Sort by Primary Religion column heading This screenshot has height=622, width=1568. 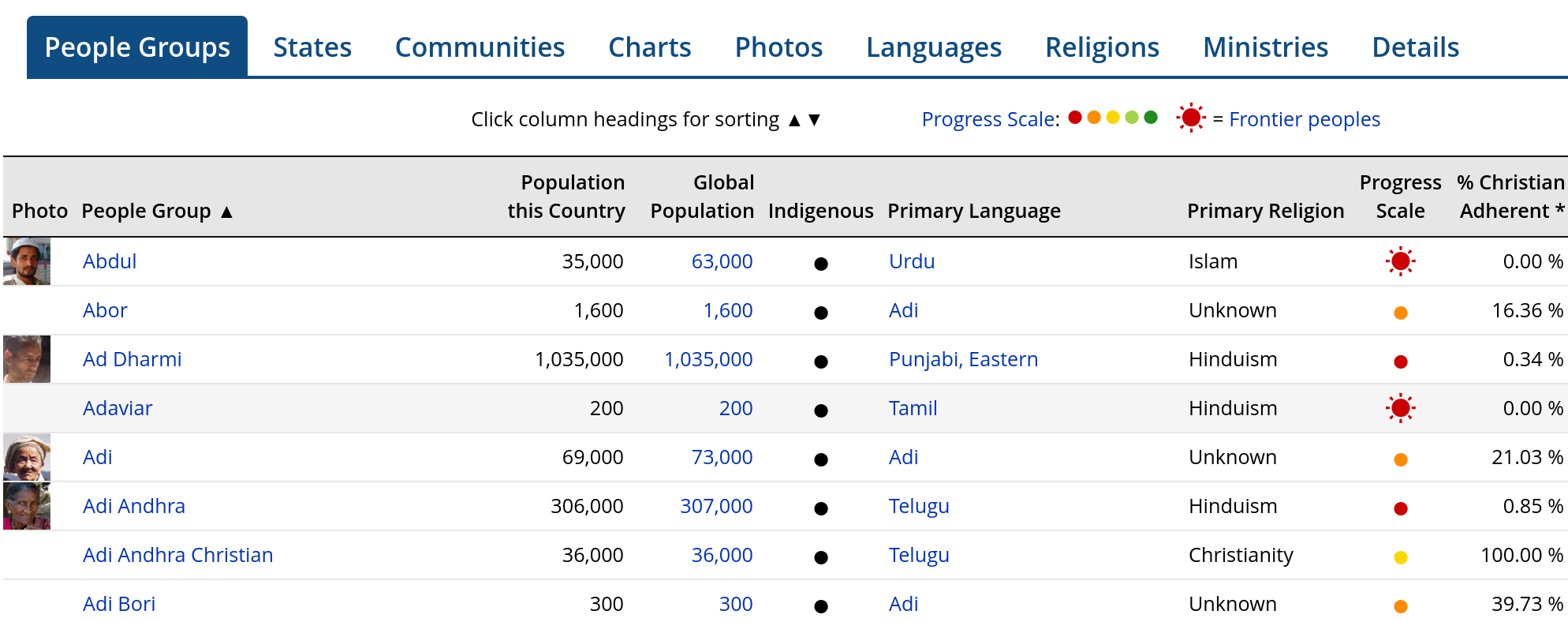pyautogui.click(x=1265, y=211)
